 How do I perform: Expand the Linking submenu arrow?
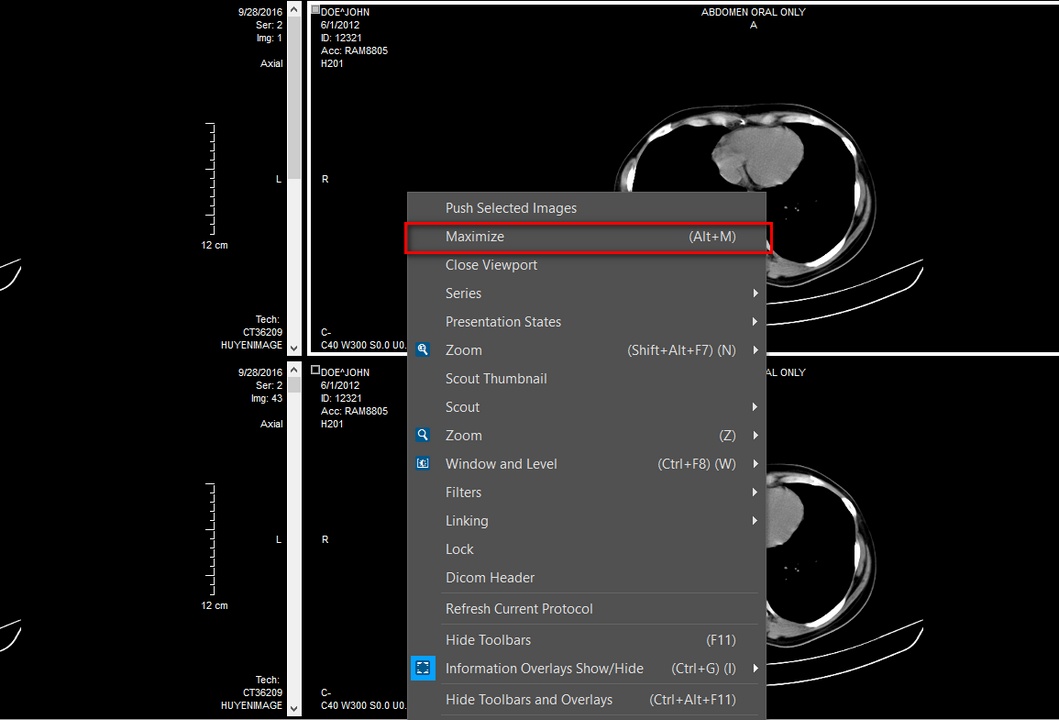(755, 521)
